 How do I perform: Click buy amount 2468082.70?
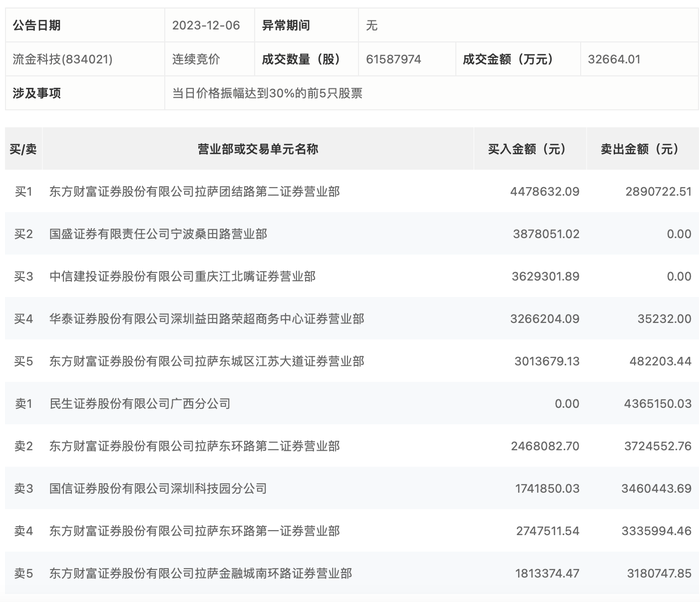(545, 446)
